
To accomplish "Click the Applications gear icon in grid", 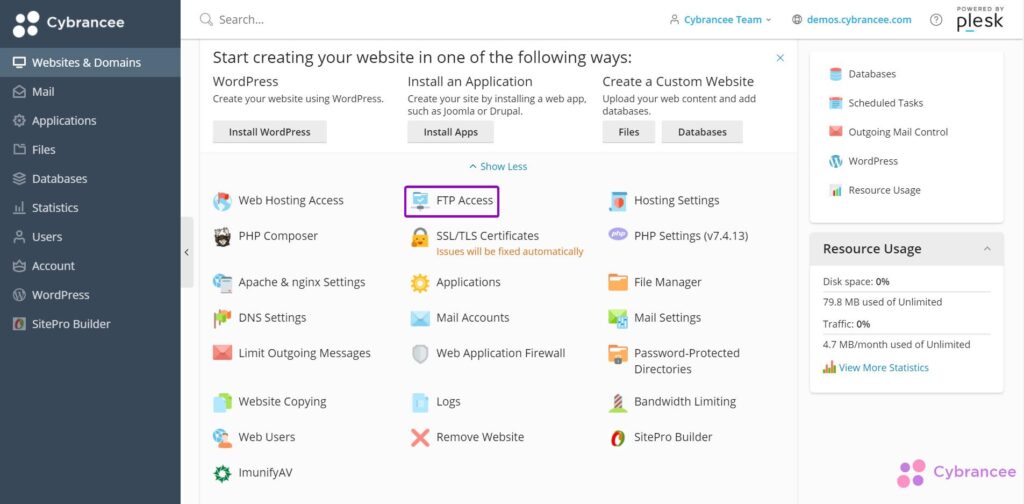I will (420, 283).
